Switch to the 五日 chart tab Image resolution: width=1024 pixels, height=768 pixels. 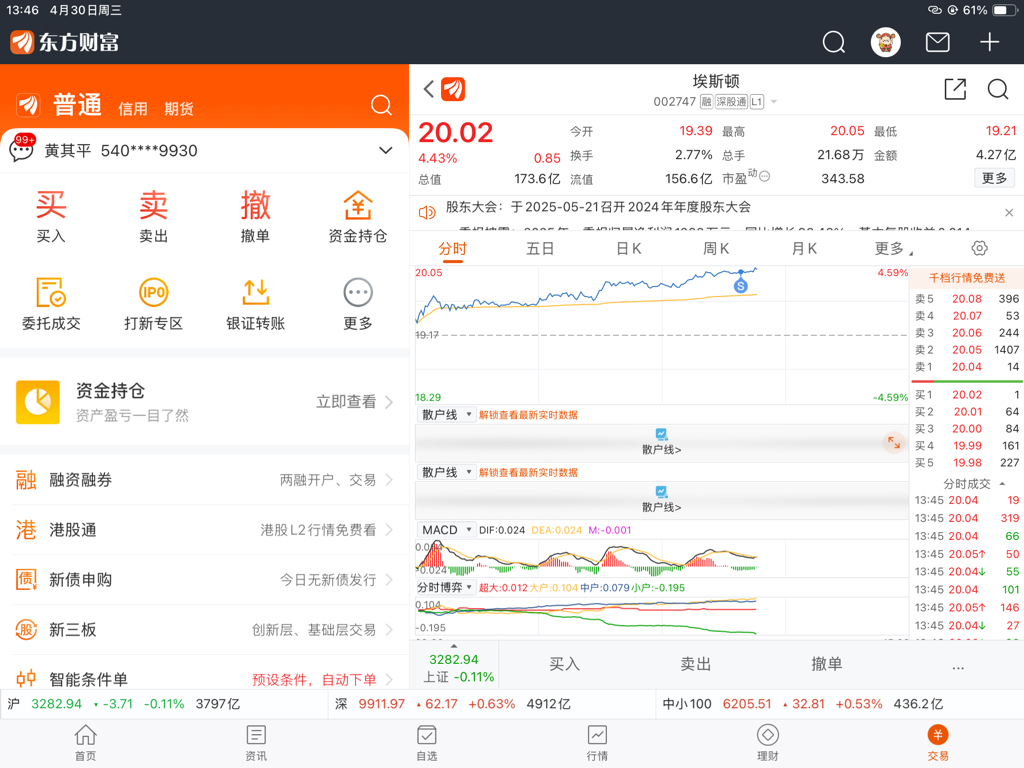coord(540,248)
